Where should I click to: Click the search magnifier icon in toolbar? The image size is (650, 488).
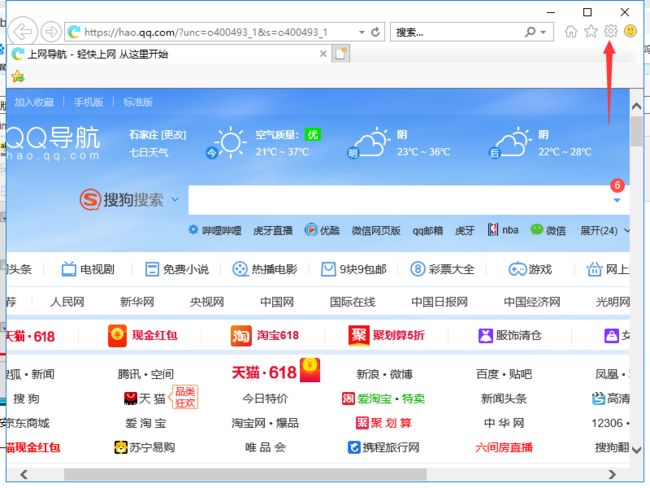pos(530,32)
